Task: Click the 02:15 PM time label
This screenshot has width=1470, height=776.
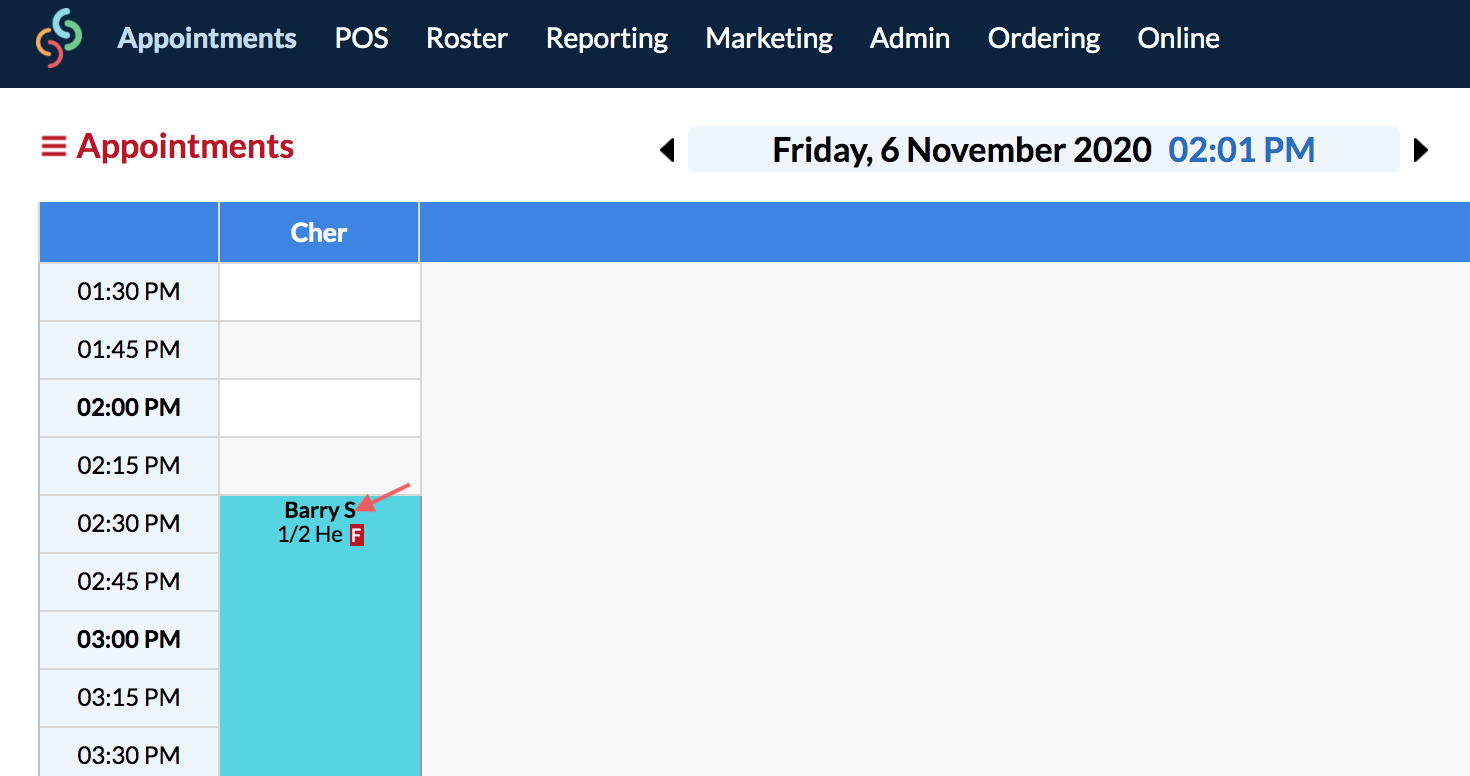Action: pos(129,466)
